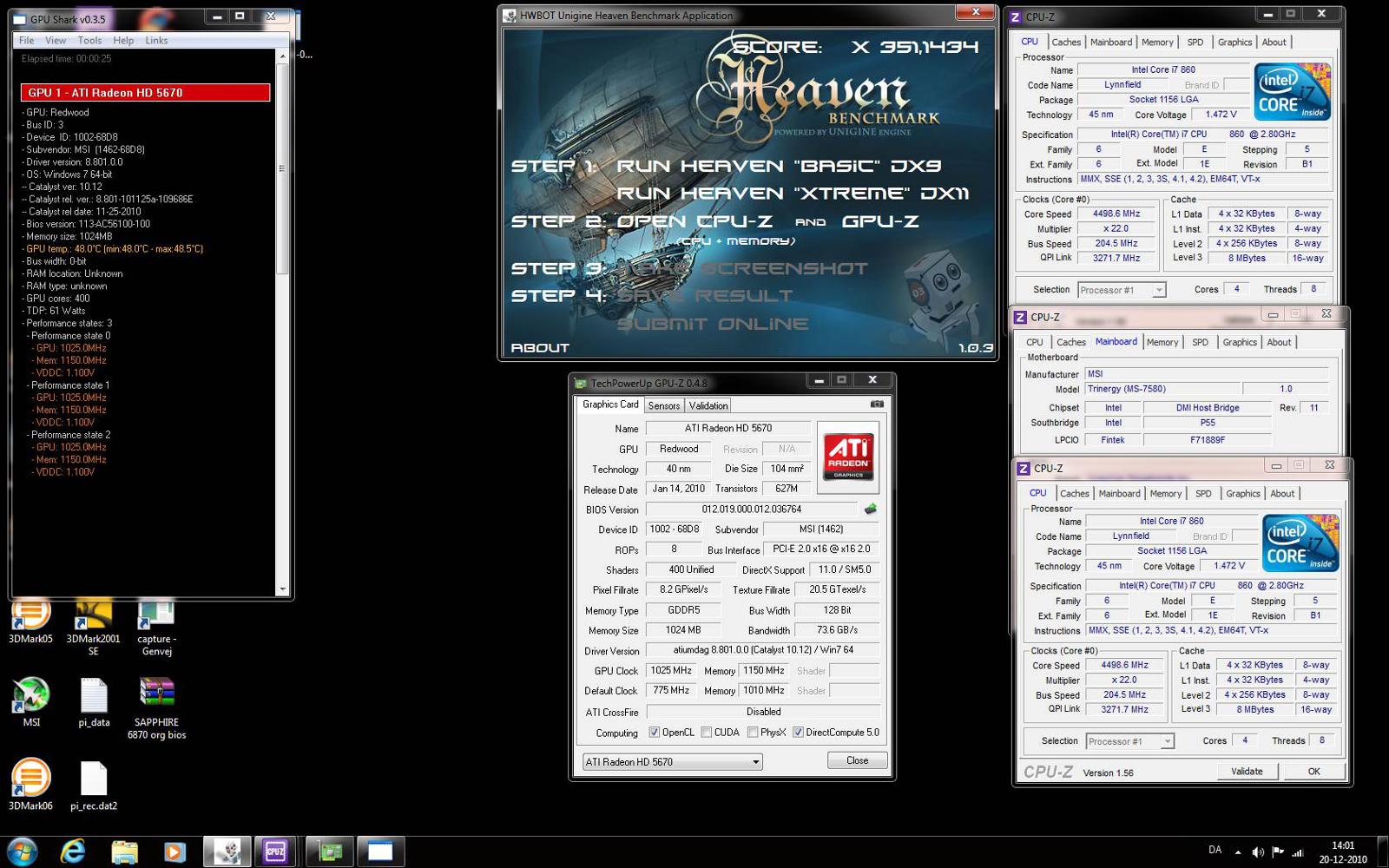This screenshot has width=1389, height=868.
Task: Open Processor #1 selection dropdown in bottom CPU-Z
Action: click(1129, 741)
